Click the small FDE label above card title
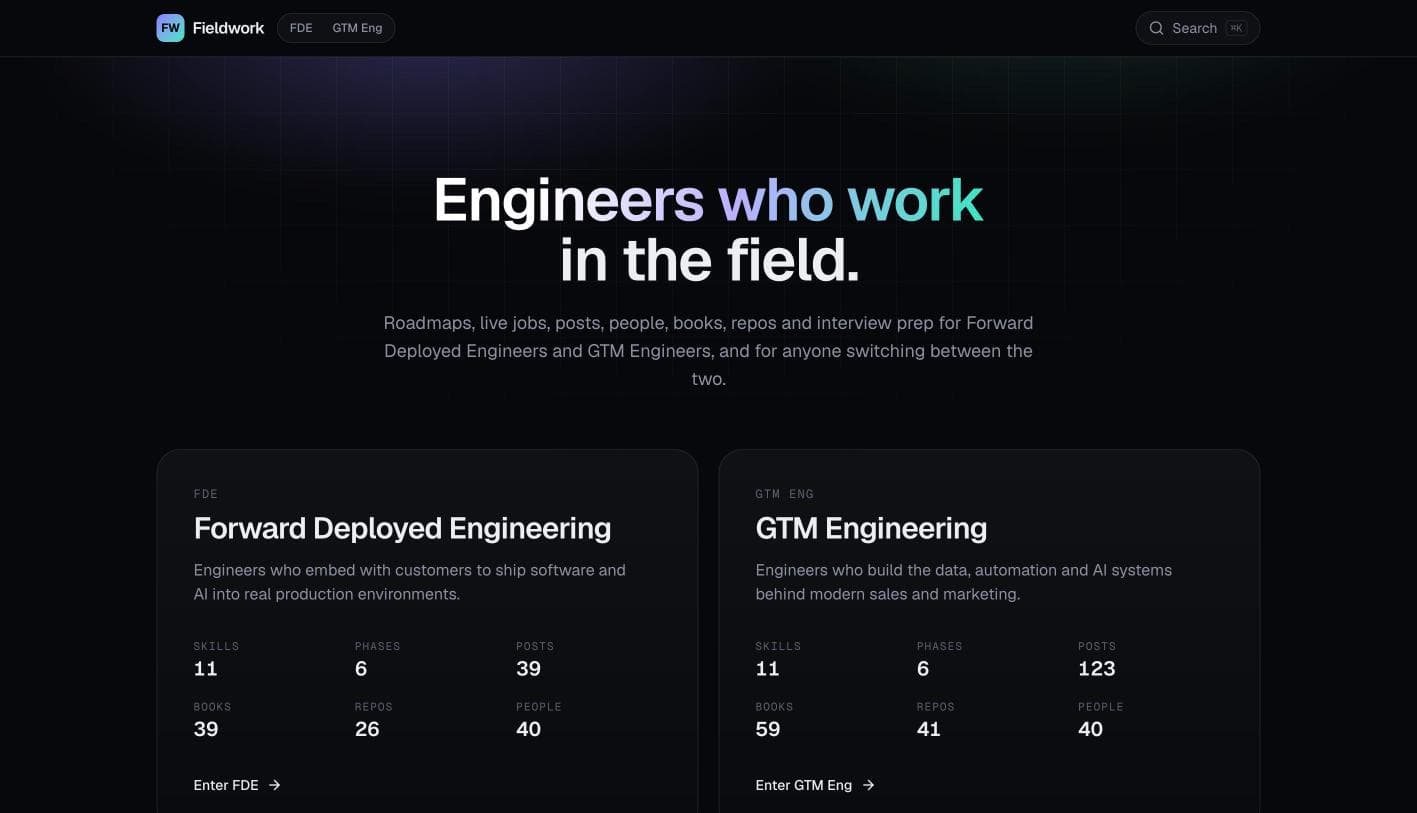Screen dimensions: 1417x813 tap(205, 494)
